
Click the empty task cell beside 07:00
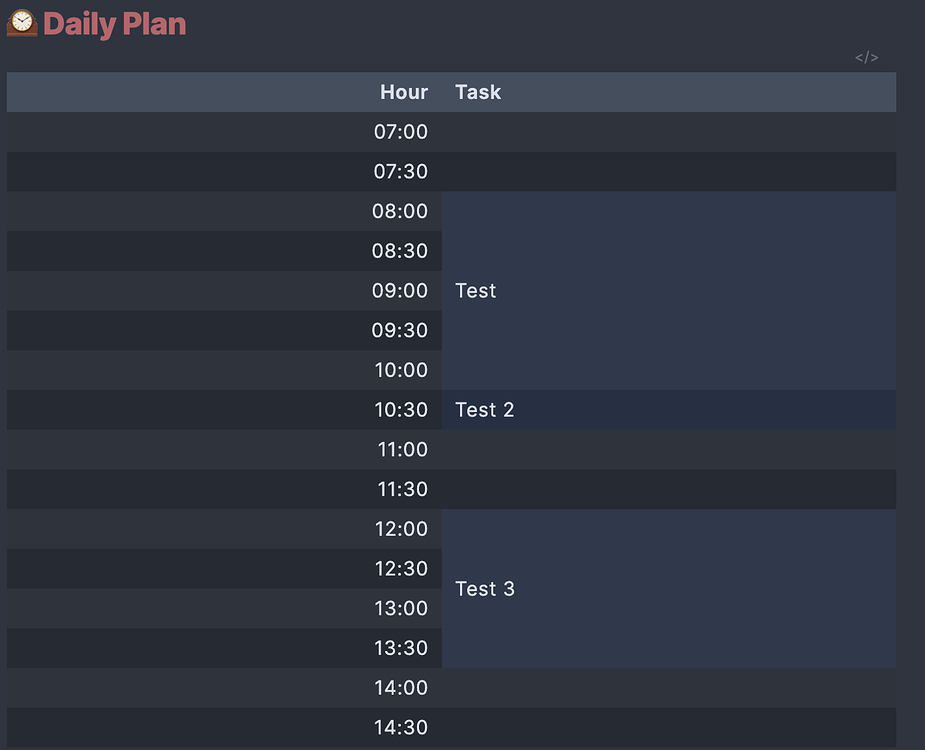(670, 131)
